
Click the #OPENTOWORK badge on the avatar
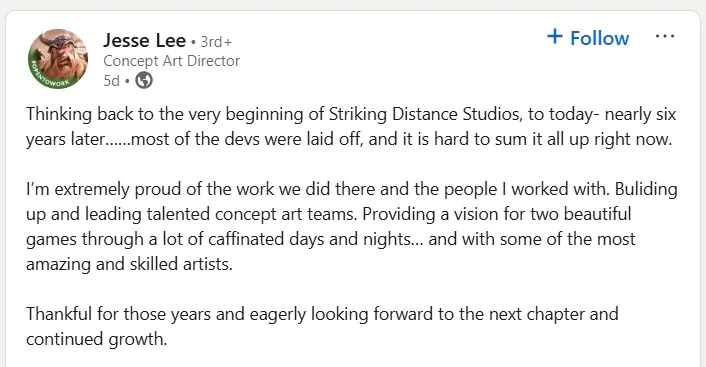point(49,77)
